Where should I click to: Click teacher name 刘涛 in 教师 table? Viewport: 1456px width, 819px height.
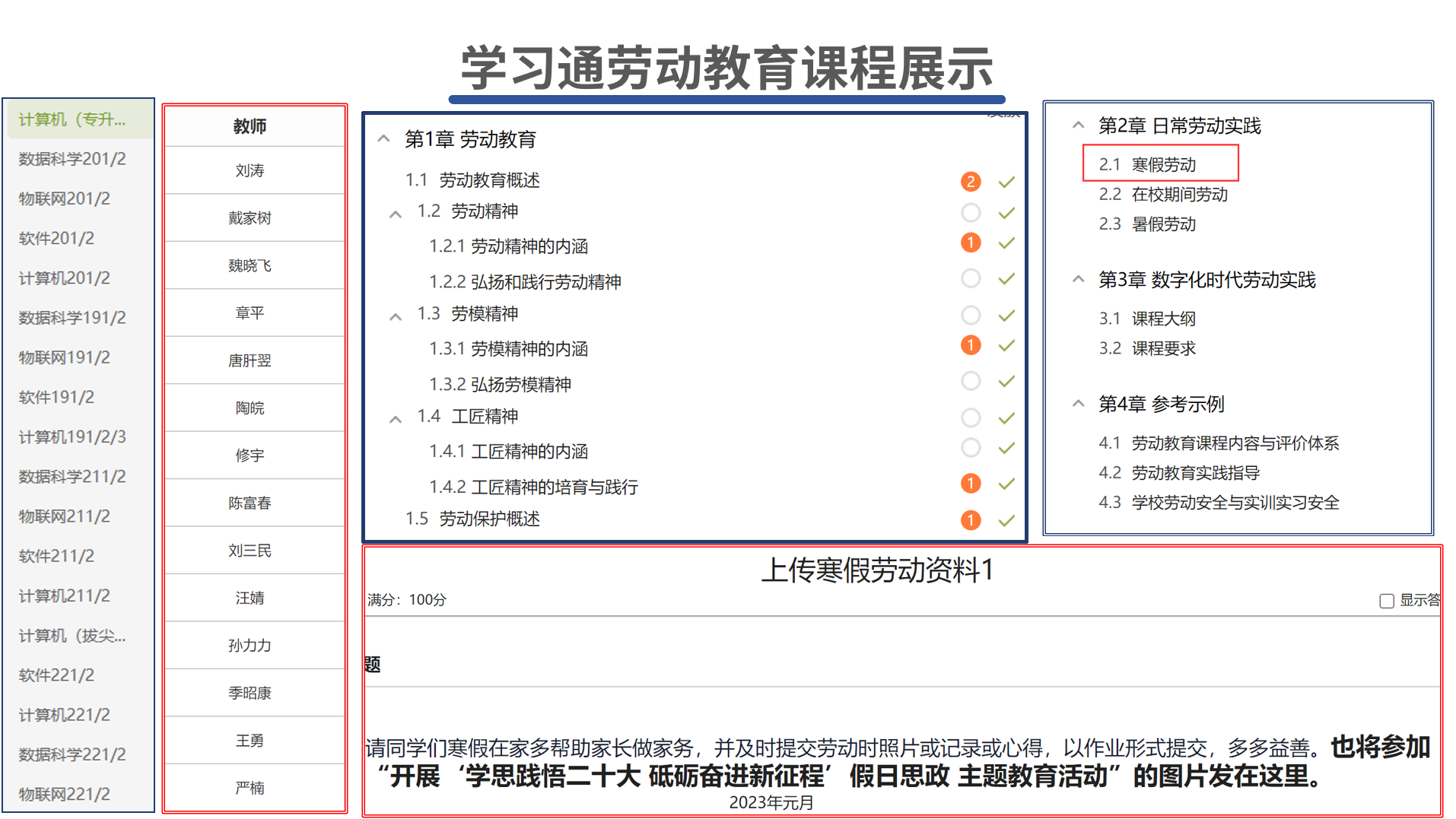tap(250, 170)
